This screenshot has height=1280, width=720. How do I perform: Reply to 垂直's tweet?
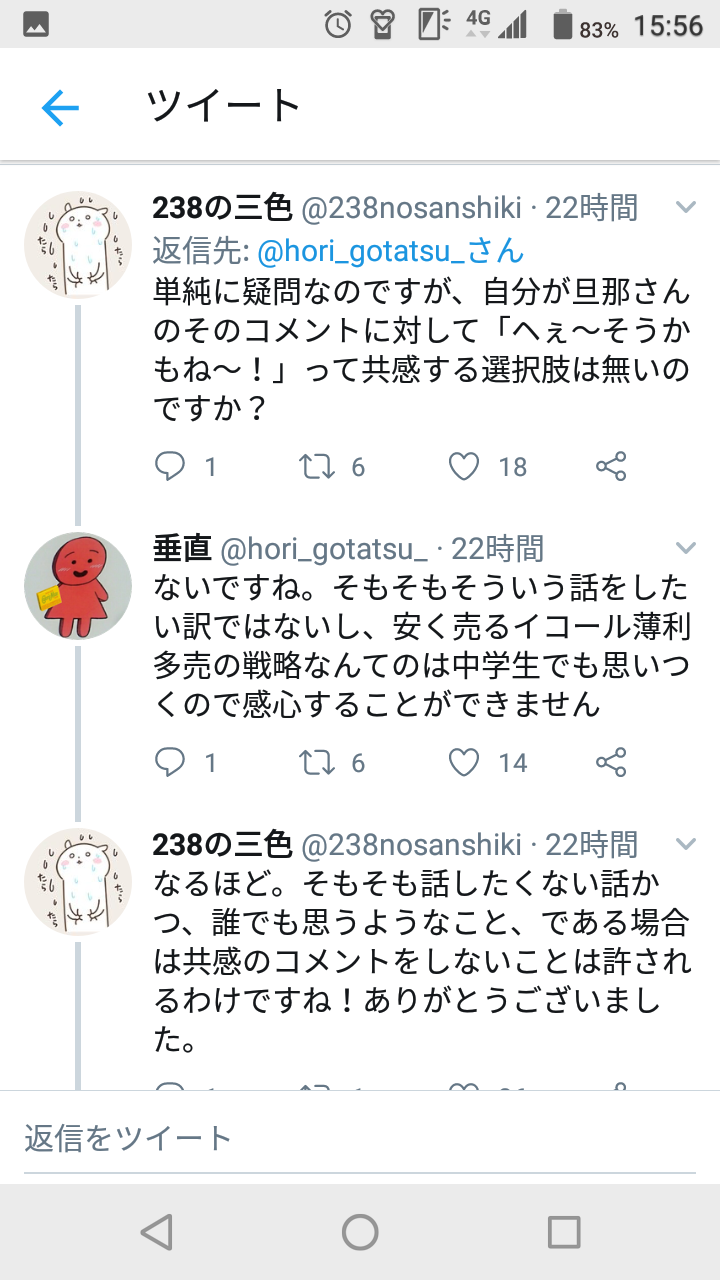tap(171, 763)
